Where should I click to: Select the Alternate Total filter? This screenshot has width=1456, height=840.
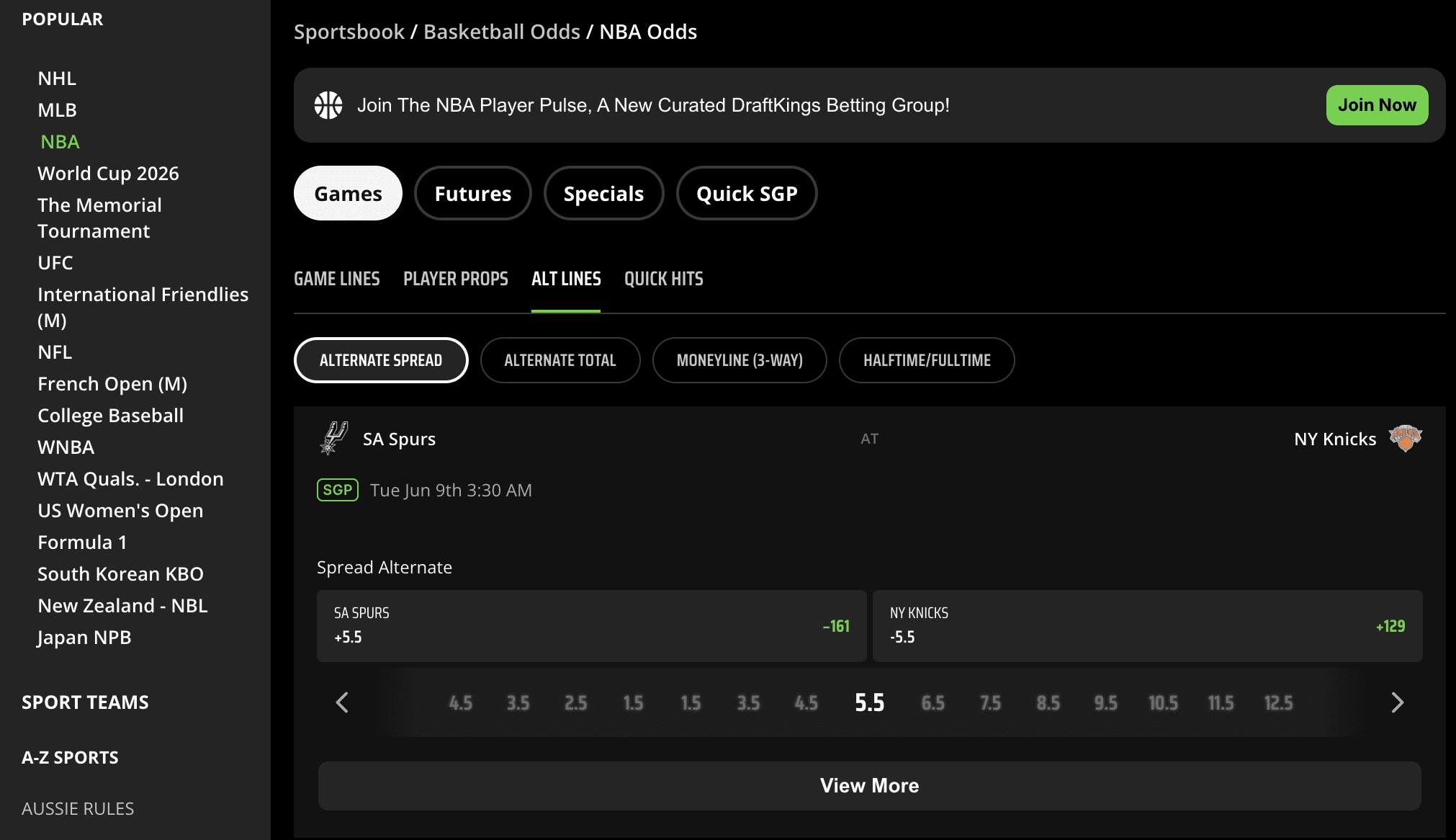point(560,360)
